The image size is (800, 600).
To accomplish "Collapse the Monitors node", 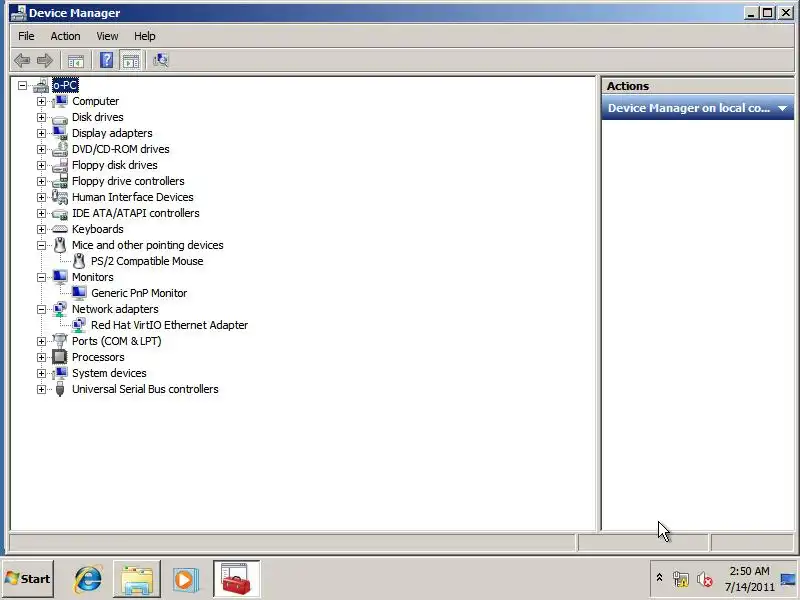I will [x=41, y=278].
